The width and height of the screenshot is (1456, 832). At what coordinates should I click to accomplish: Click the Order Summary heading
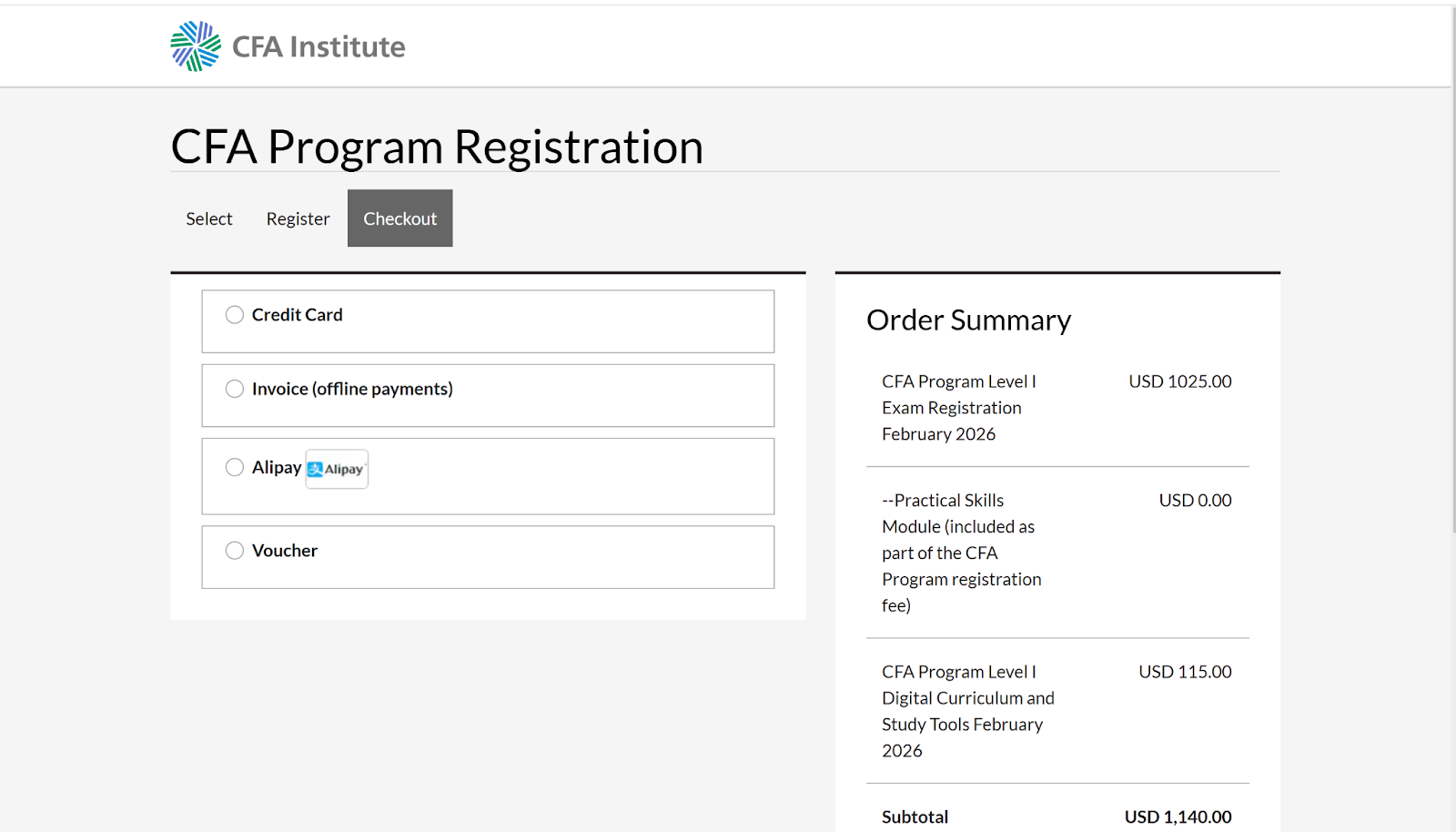click(969, 320)
